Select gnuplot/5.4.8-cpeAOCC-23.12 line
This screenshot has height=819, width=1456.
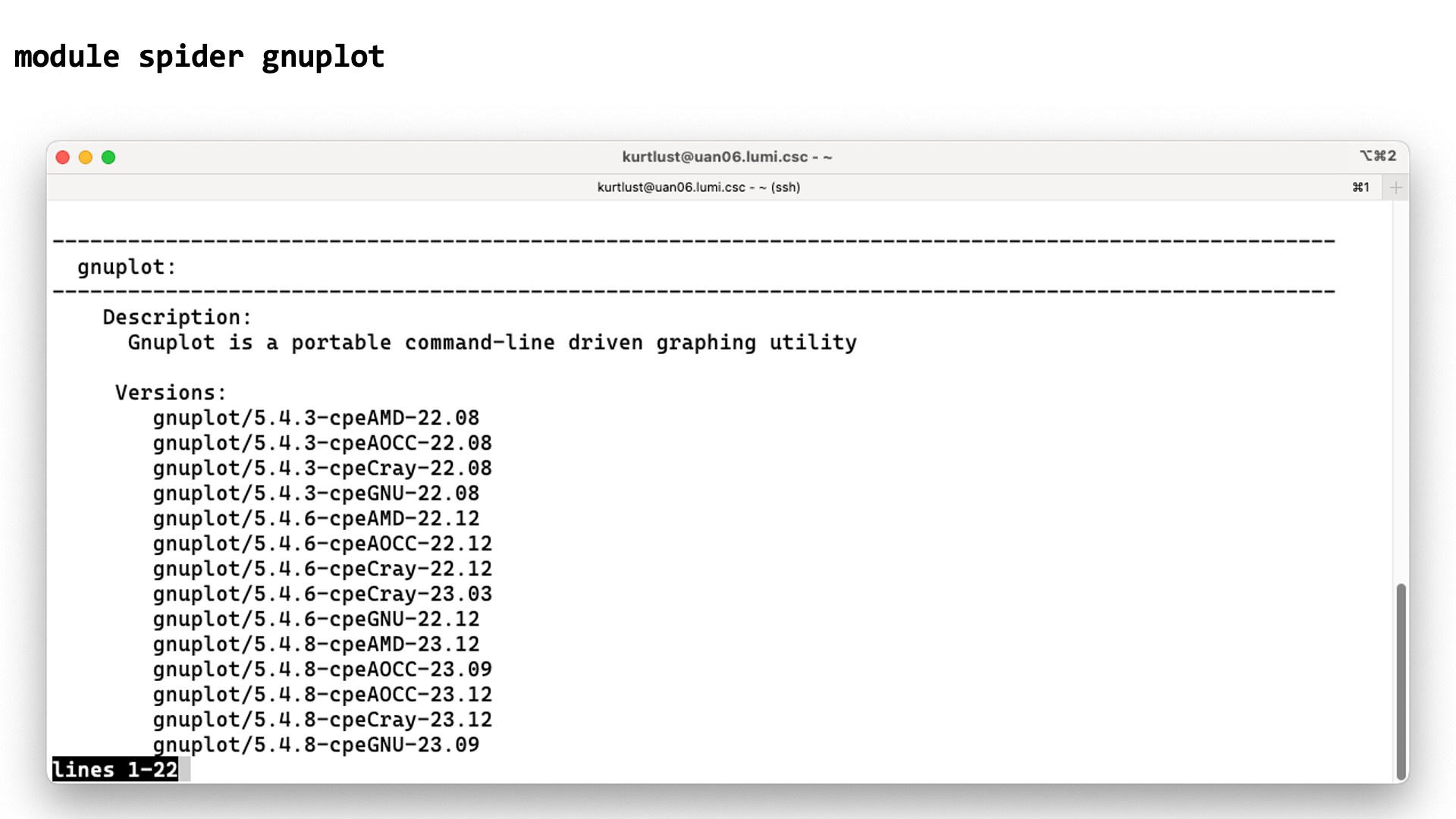point(322,694)
